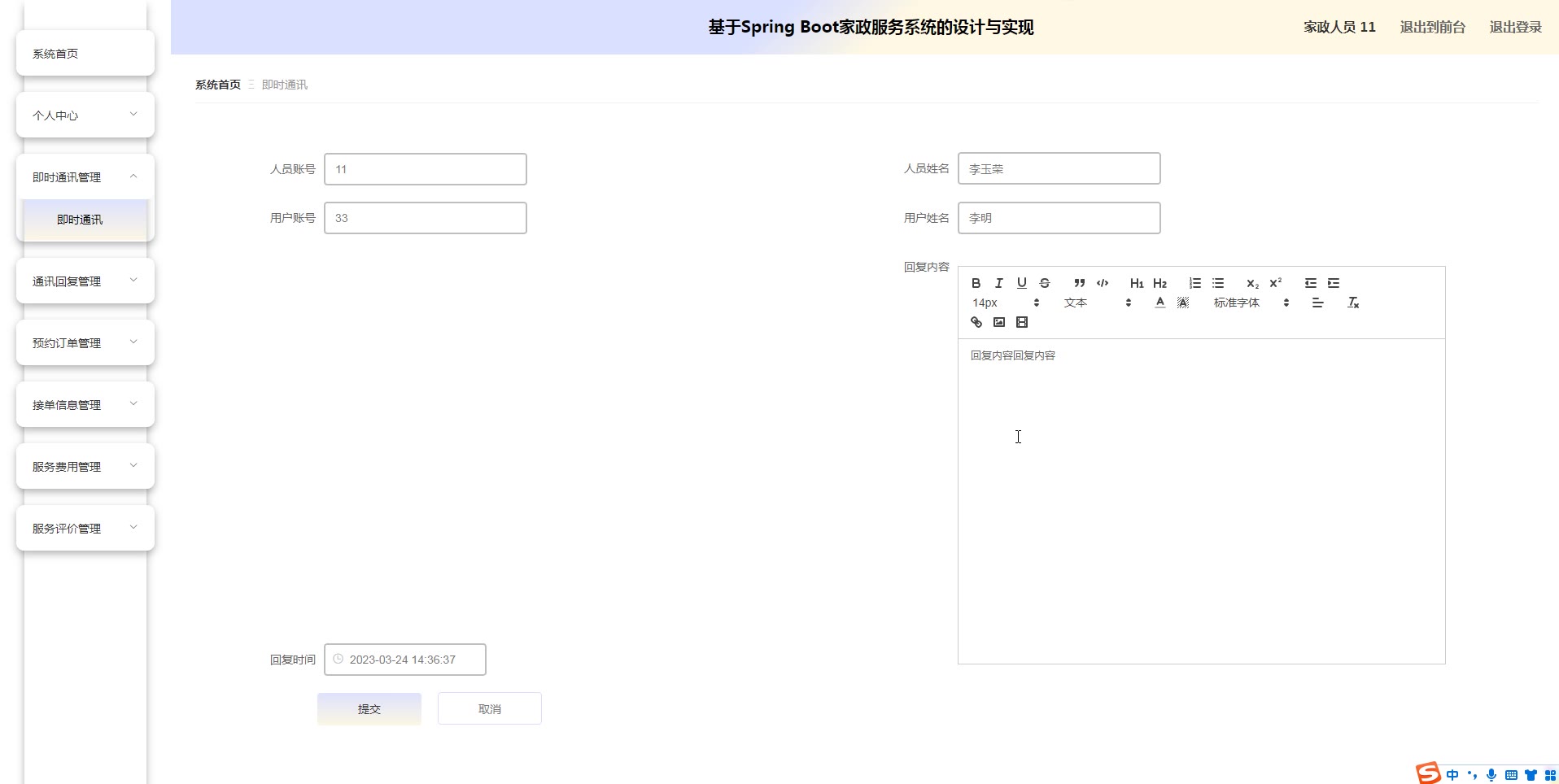Select the 即时通讯 submenu item
Image resolution: width=1559 pixels, height=784 pixels.
coord(85,220)
